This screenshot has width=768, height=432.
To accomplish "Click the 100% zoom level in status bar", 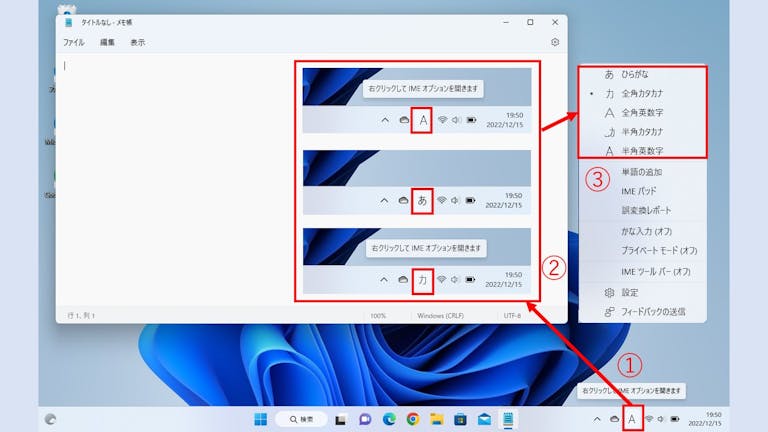I will click(x=378, y=316).
